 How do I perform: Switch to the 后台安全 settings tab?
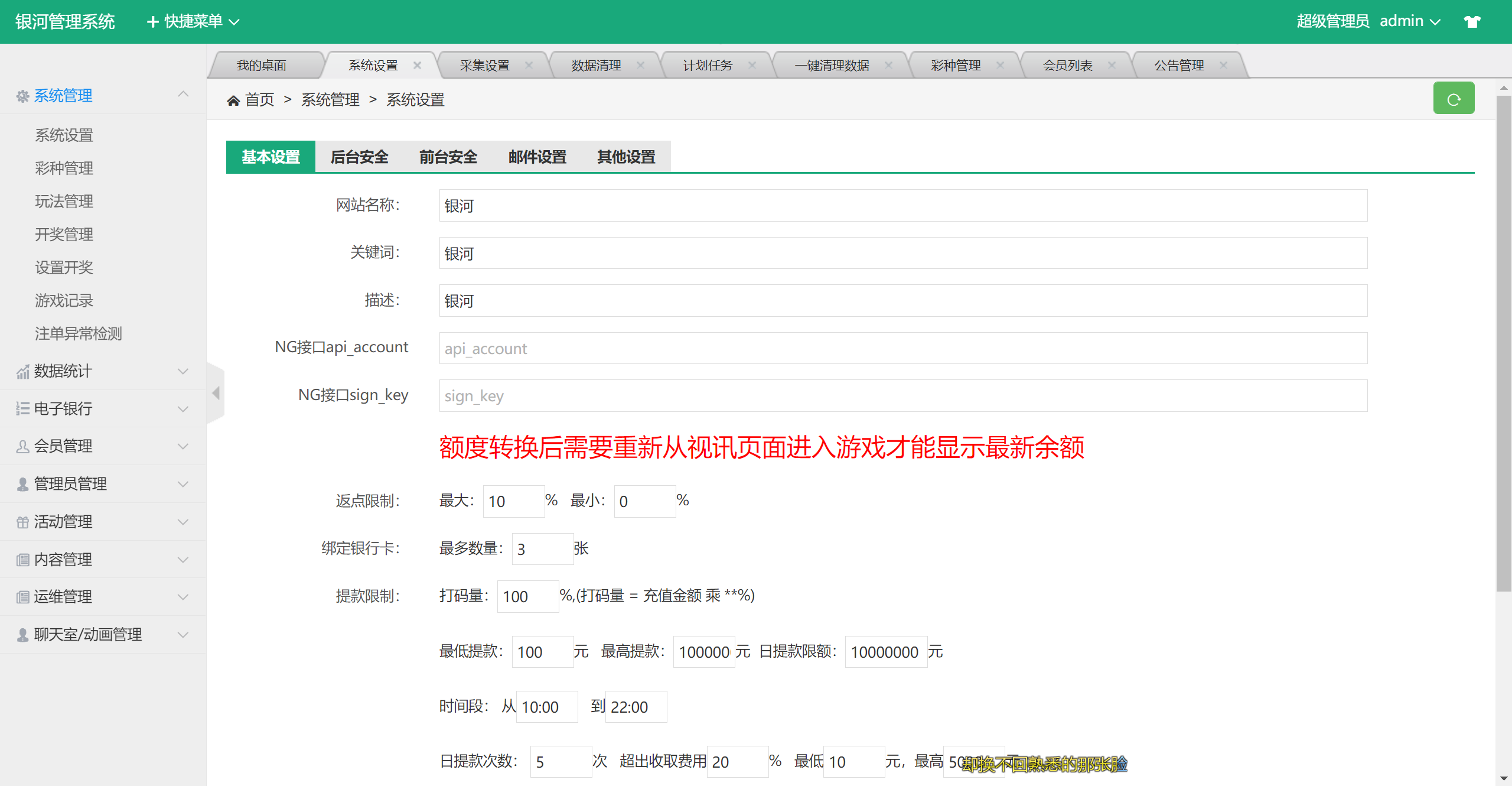pyautogui.click(x=359, y=157)
